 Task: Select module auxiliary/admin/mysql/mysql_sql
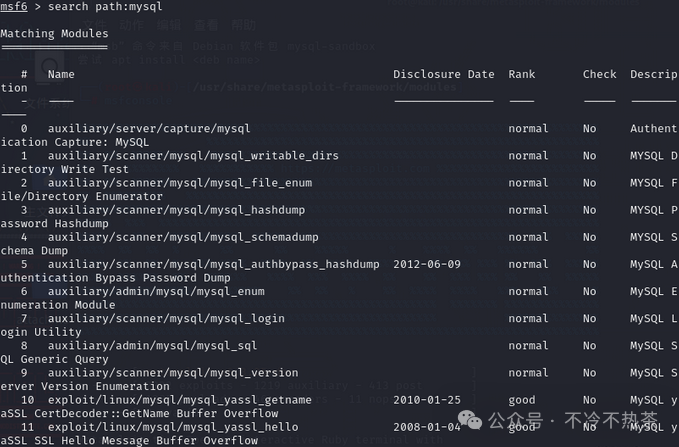coord(152,346)
